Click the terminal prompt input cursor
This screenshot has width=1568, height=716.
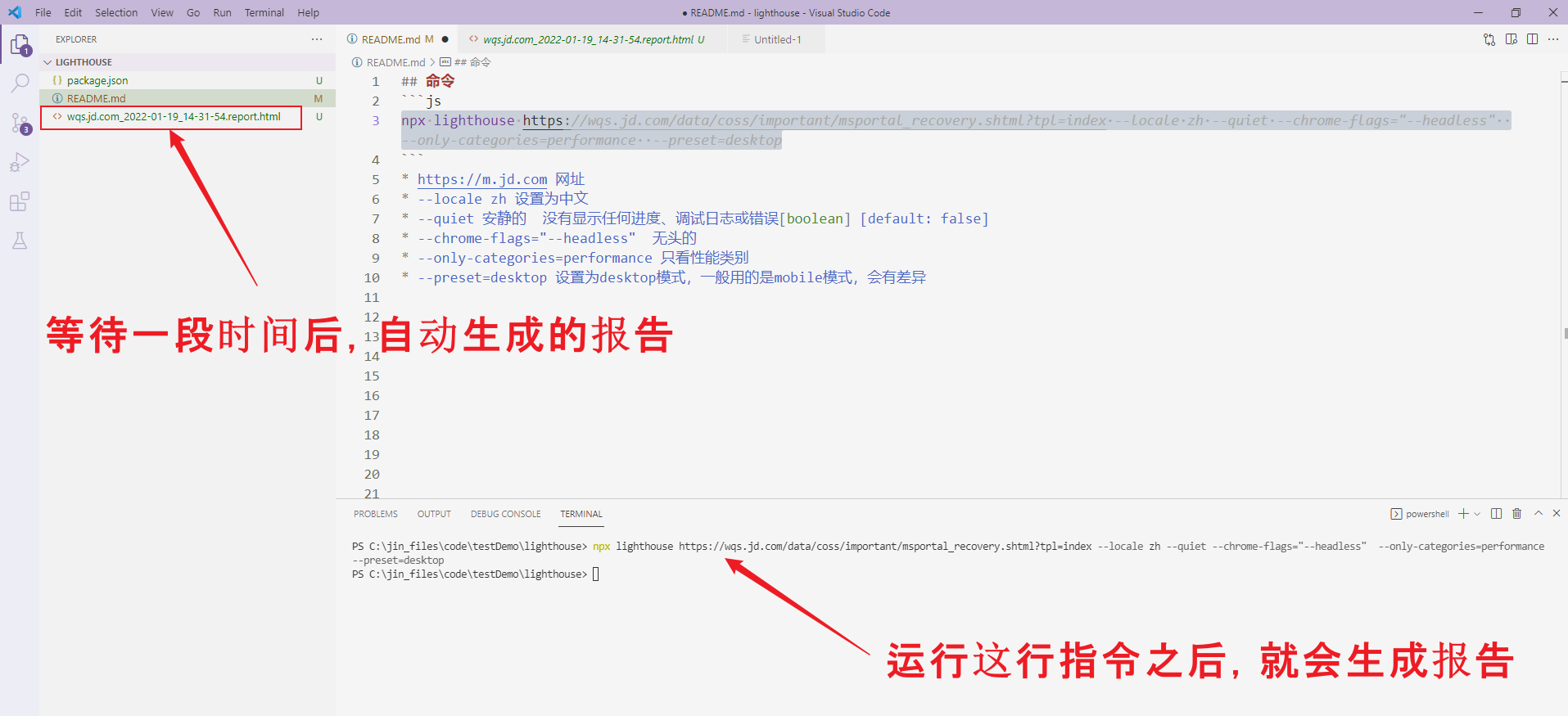(x=595, y=574)
